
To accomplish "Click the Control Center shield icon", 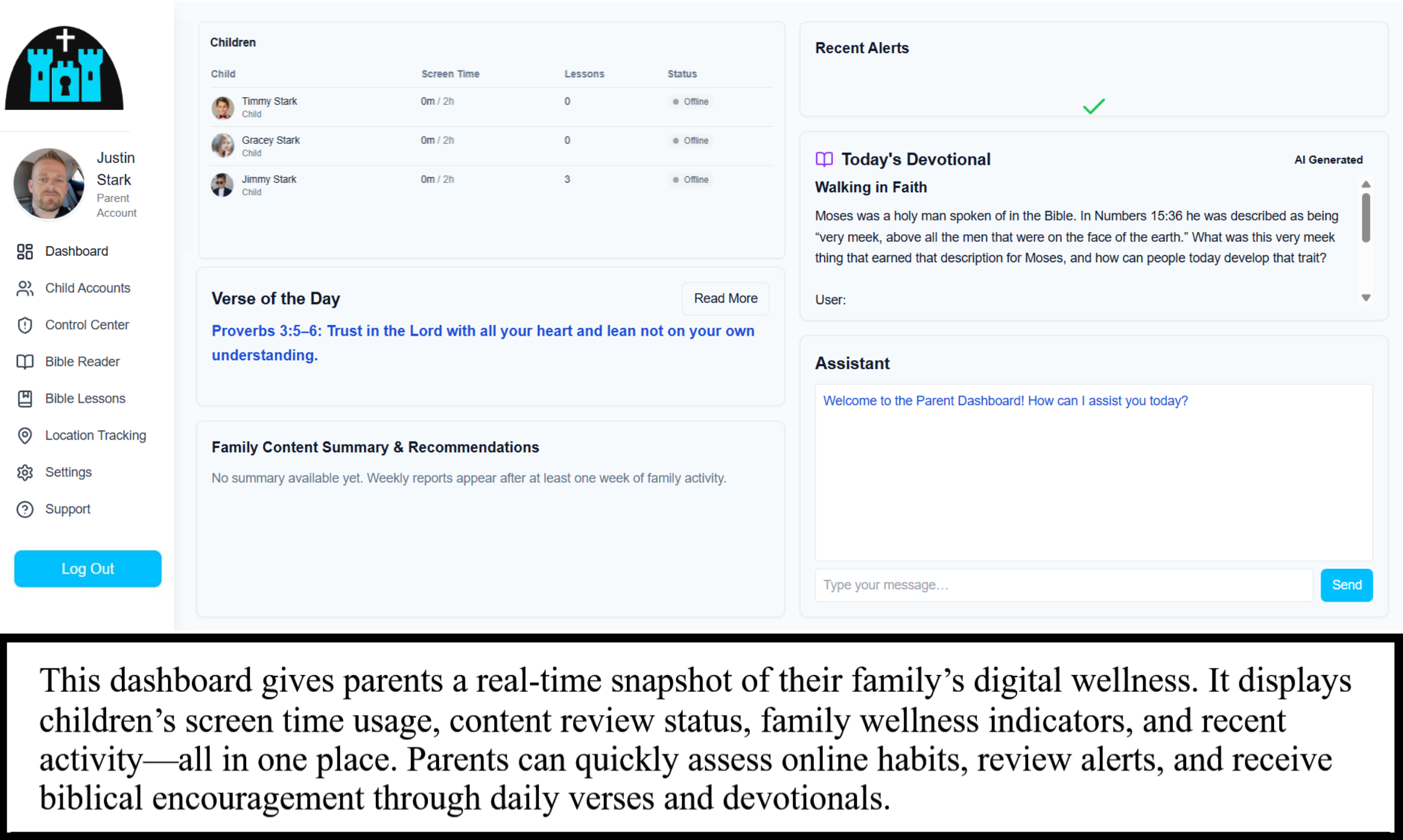I will coord(24,325).
